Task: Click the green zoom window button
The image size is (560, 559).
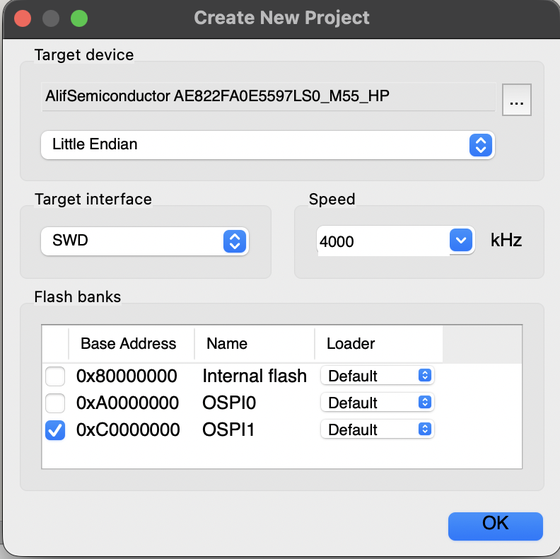Action: point(79,19)
